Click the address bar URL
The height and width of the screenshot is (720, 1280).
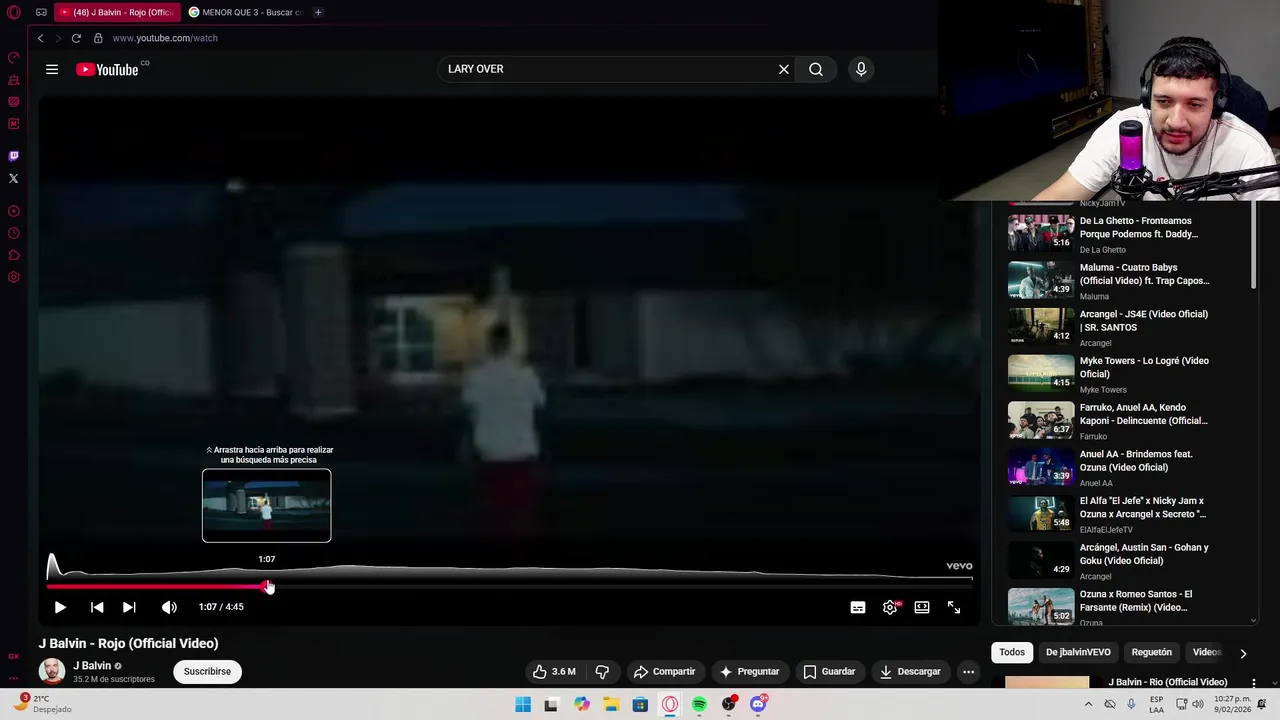click(165, 38)
